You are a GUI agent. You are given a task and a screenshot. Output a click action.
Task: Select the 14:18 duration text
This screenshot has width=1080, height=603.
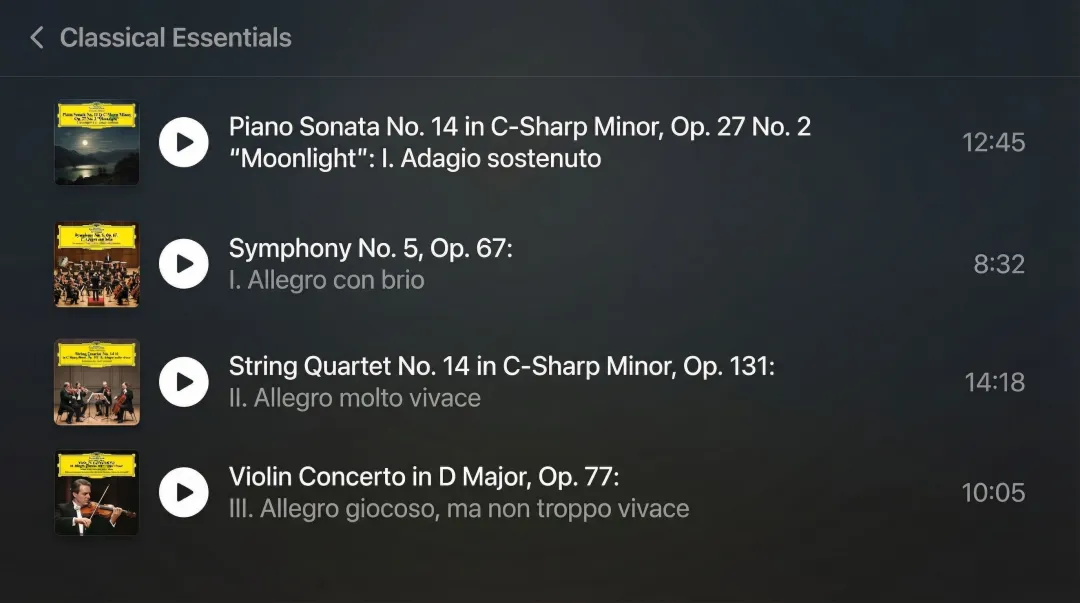click(994, 382)
